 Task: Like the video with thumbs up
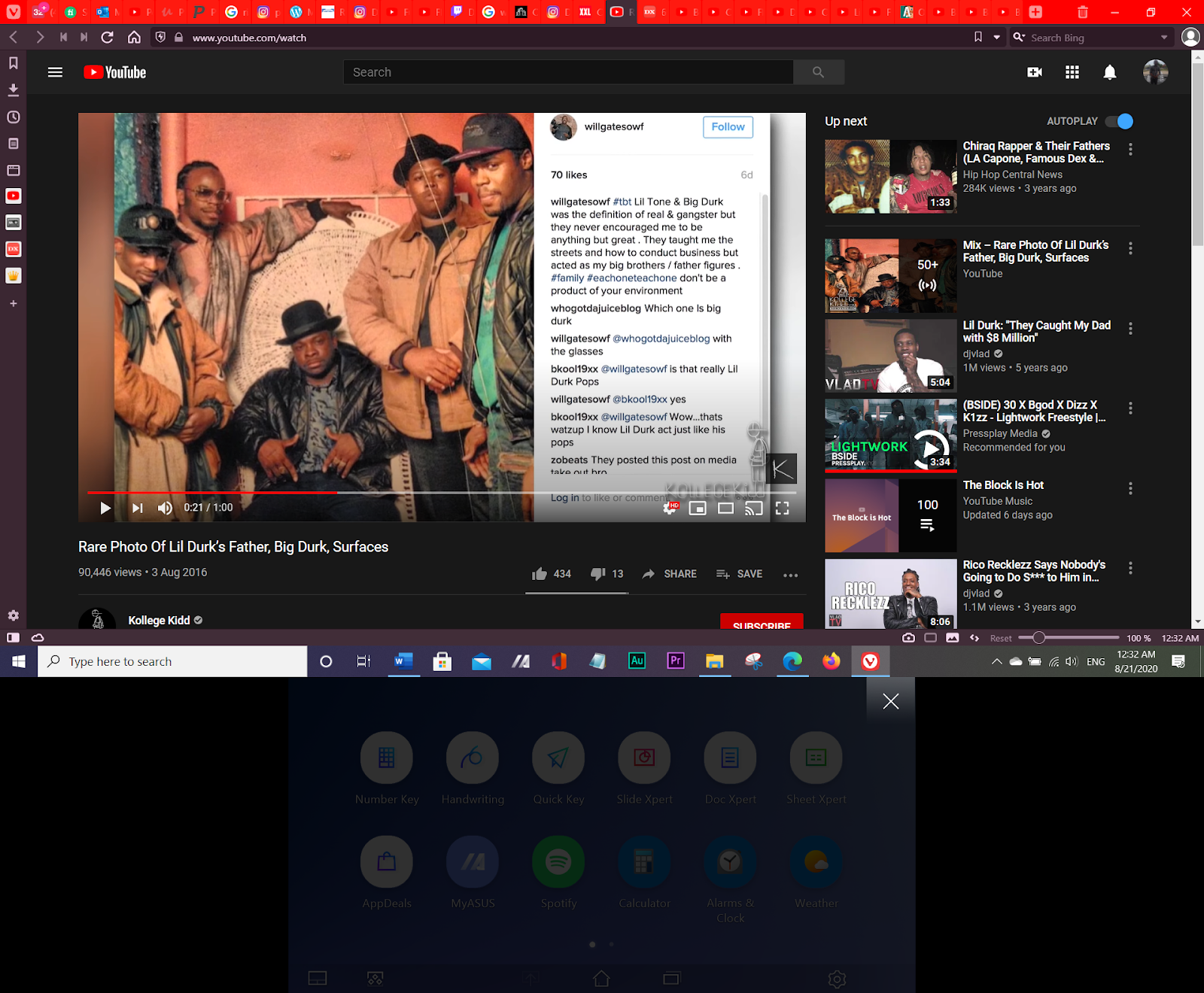pos(540,574)
